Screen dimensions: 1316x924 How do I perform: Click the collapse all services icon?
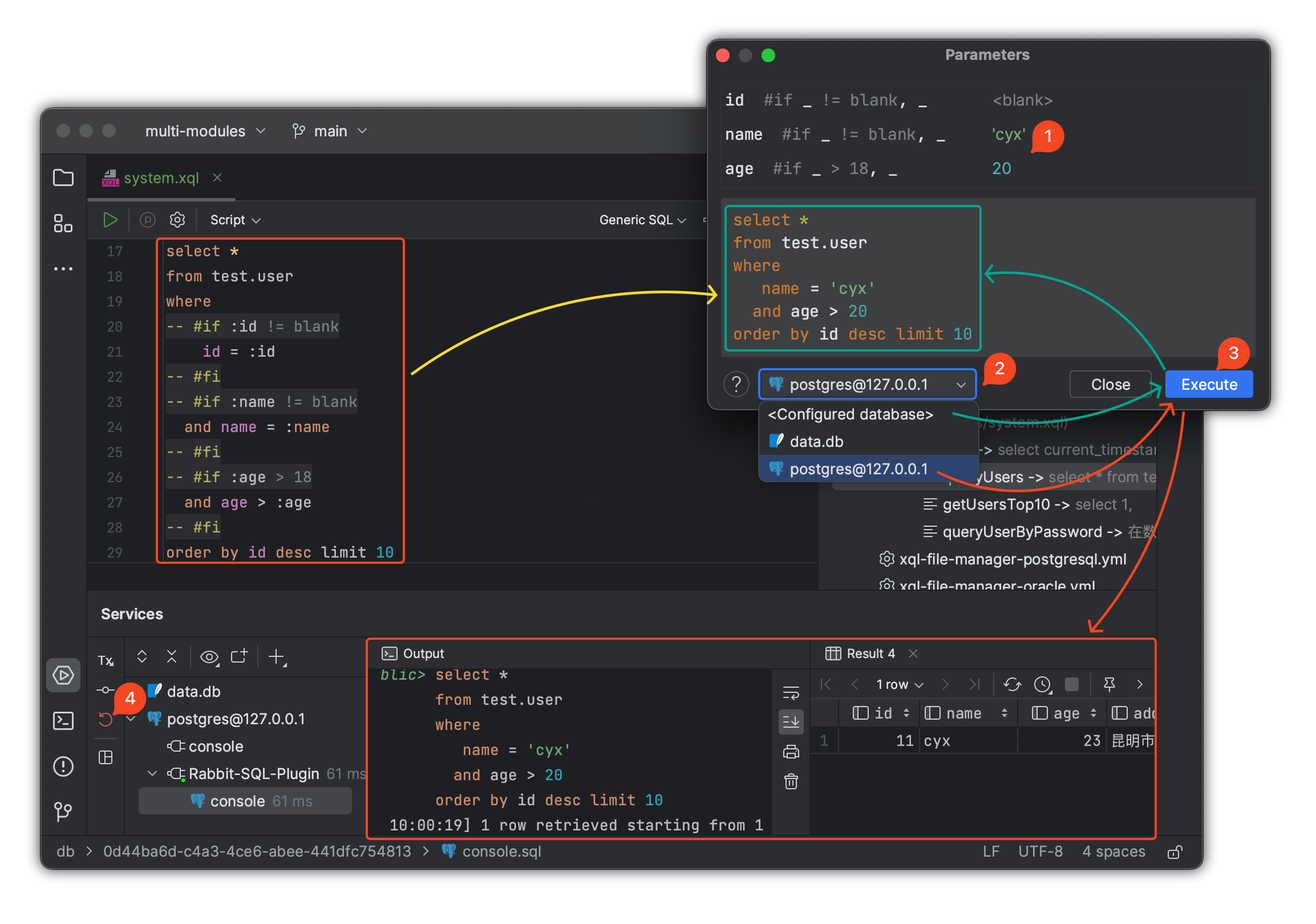[171, 657]
